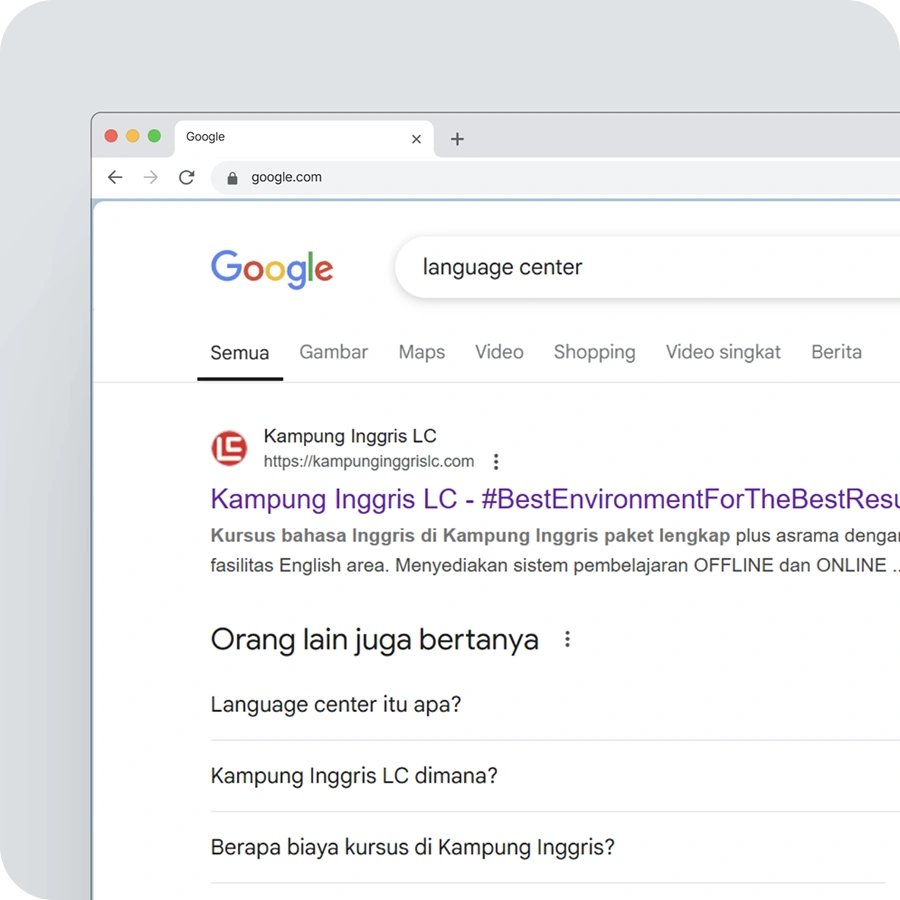This screenshot has width=900, height=900.
Task: Close the Google browser tab
Action: [x=416, y=139]
